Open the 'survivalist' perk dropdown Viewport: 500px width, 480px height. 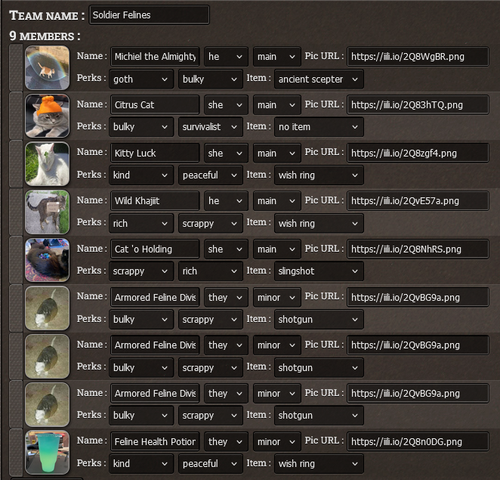210,127
